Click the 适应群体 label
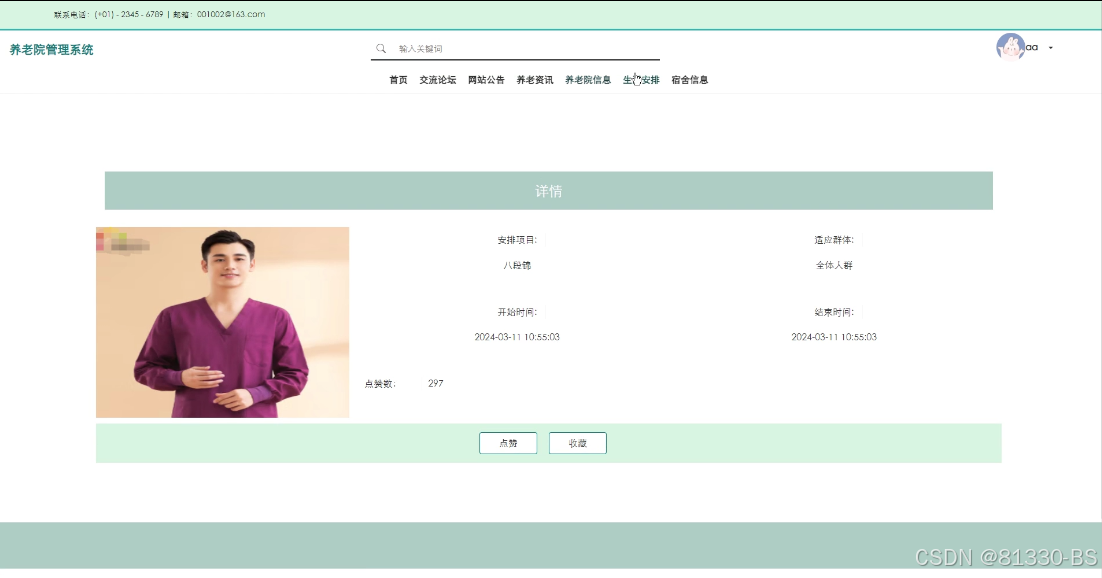Image resolution: width=1102 pixels, height=578 pixels. coord(834,240)
